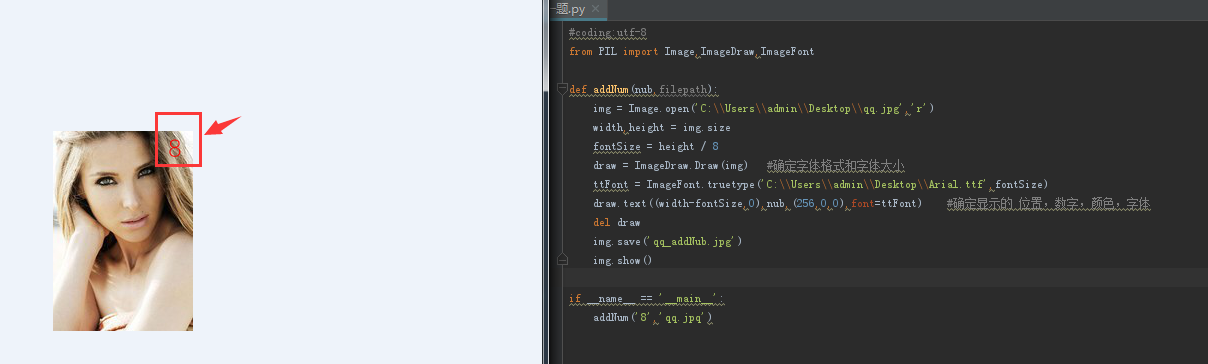Click the "addNum('8','qq.jpg')" line
This screenshot has height=364, width=1208.
pos(652,317)
